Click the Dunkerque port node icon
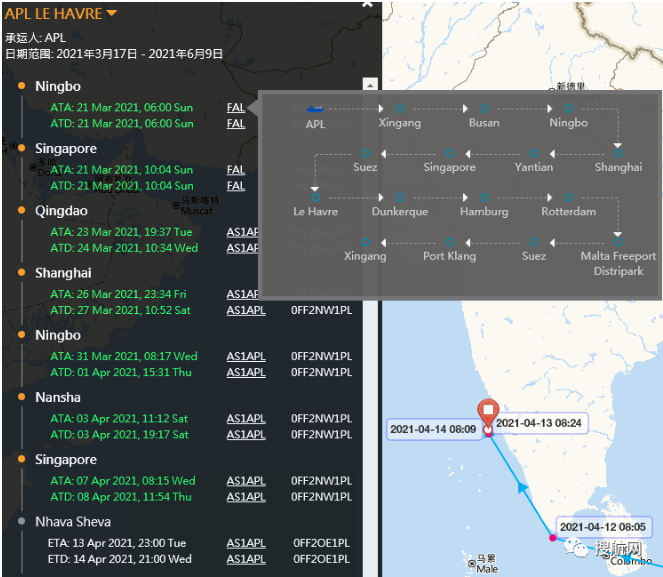The width and height of the screenshot is (663, 577). point(399,197)
